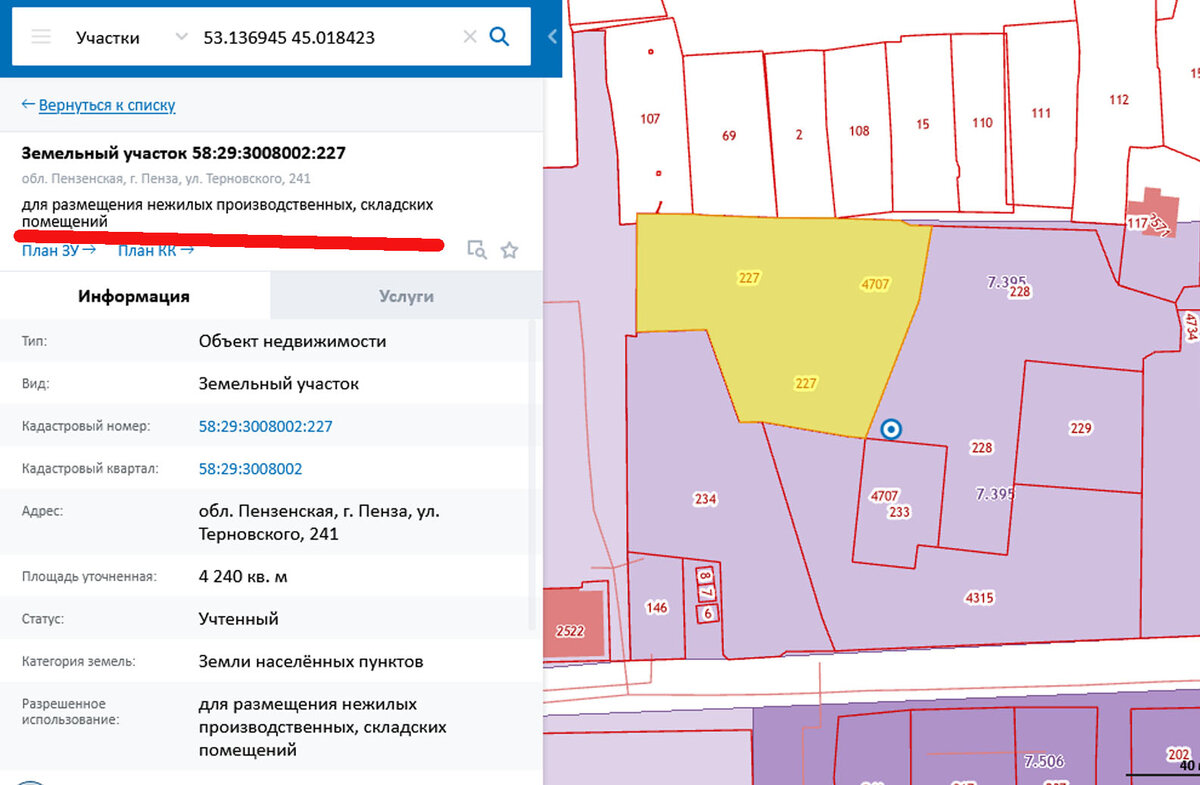Viewport: 1200px width, 785px height.
Task: Open the Вернуться к списку link
Action: pos(106,104)
